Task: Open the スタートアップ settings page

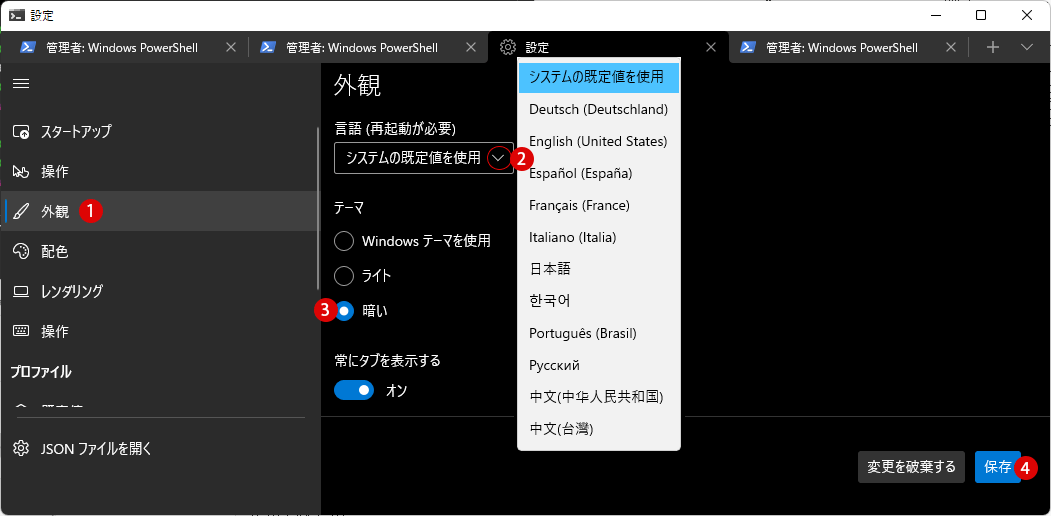Action: tap(160, 131)
